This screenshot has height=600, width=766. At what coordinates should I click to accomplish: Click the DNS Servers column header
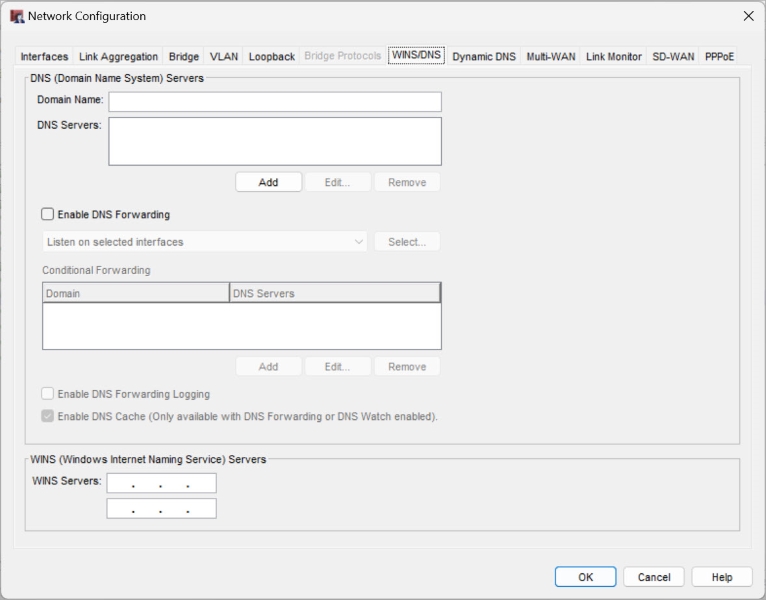[x=335, y=293]
